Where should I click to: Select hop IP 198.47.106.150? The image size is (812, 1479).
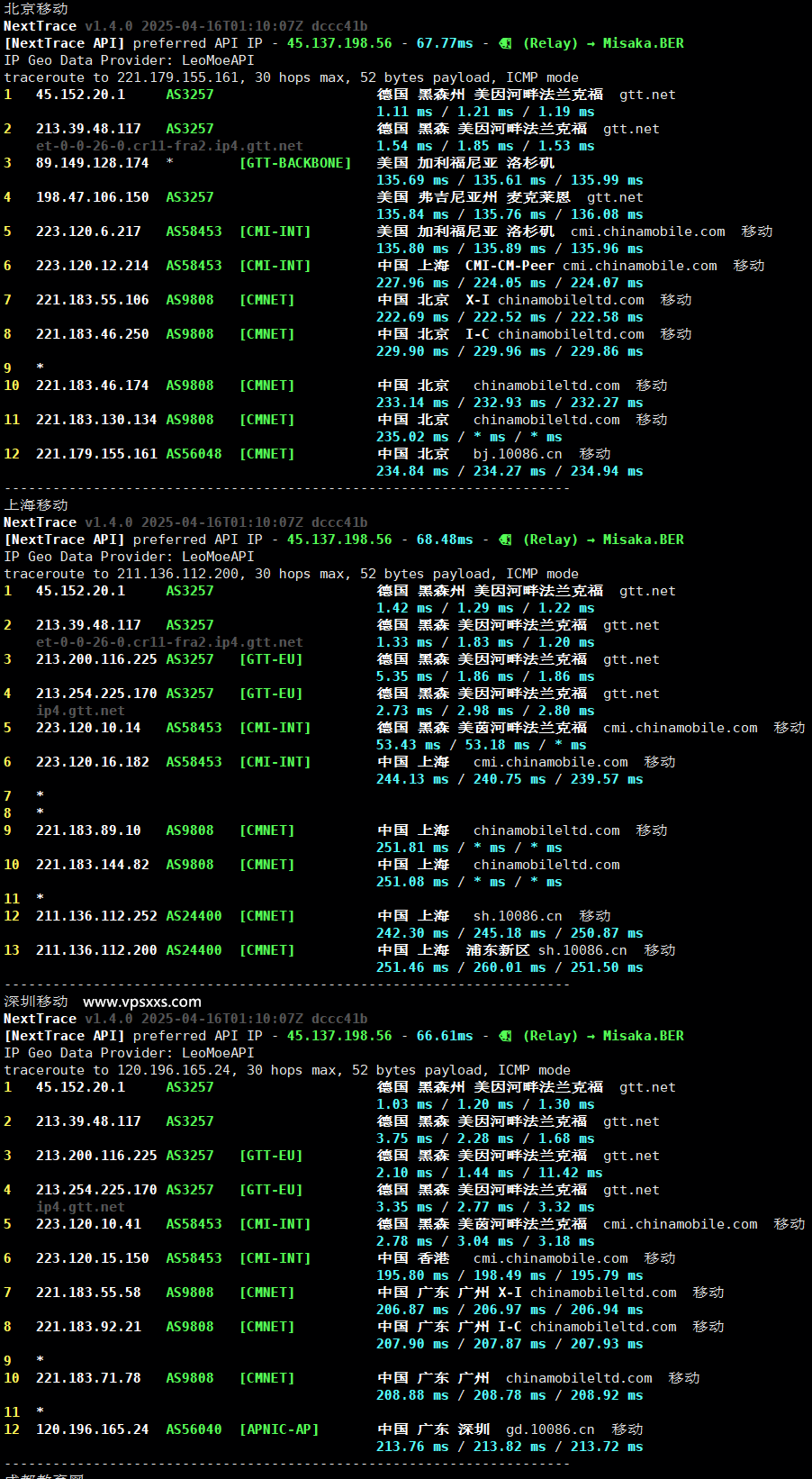(x=93, y=197)
